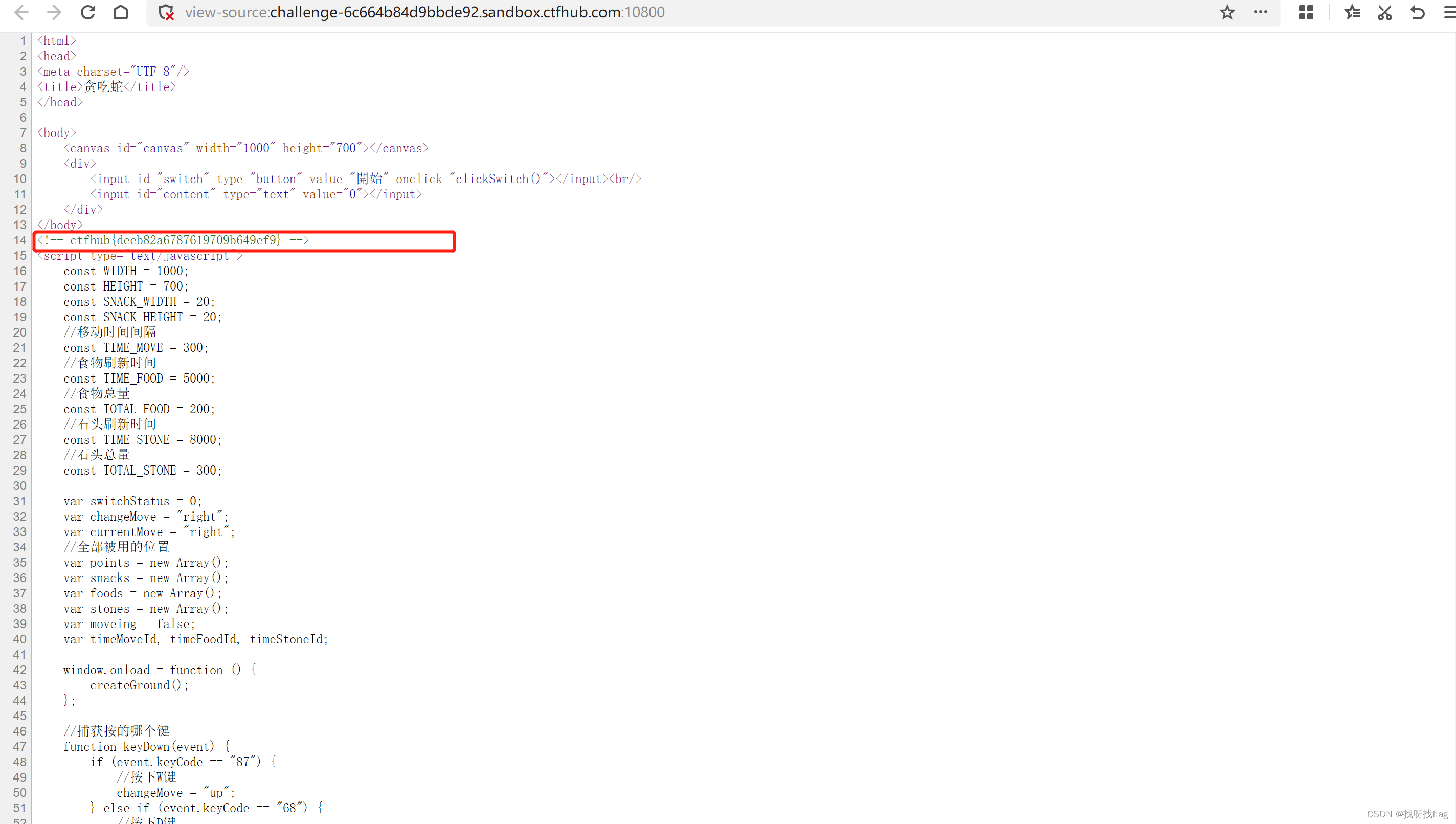
Task: Click the forward navigation arrow
Action: coord(54,12)
